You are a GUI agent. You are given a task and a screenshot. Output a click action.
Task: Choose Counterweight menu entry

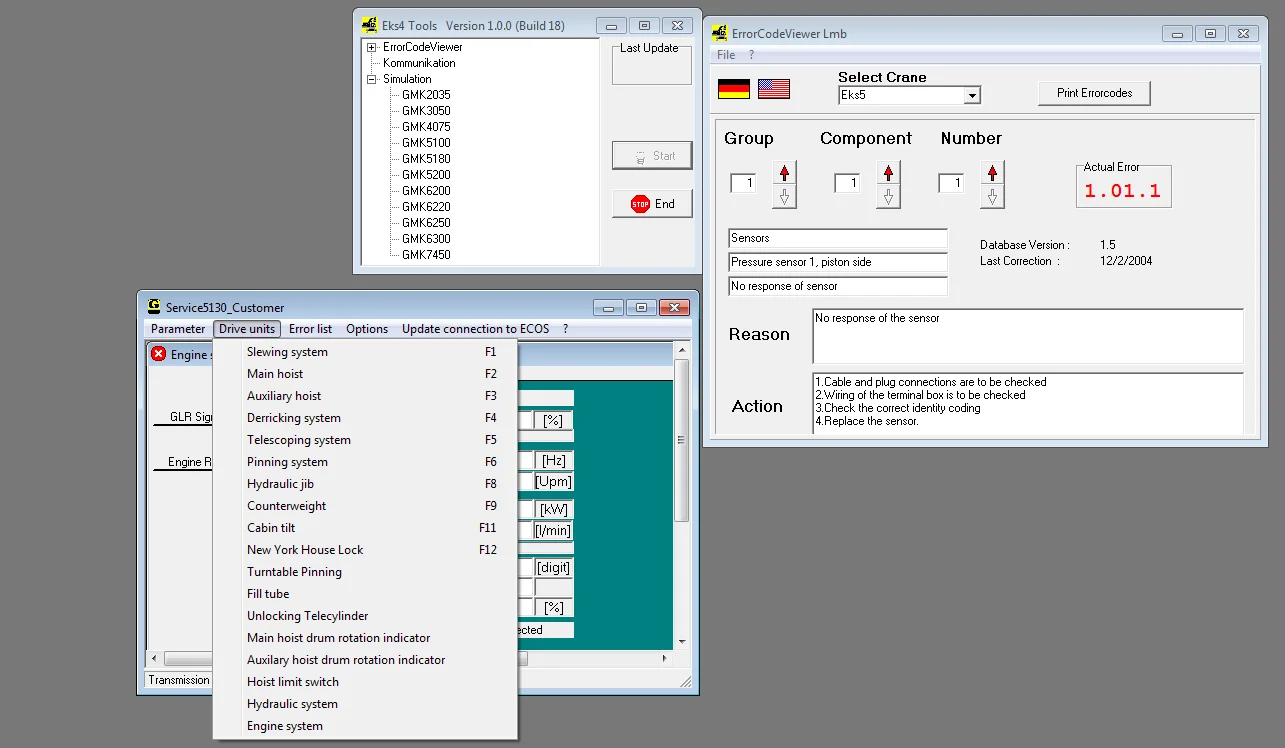point(365,506)
